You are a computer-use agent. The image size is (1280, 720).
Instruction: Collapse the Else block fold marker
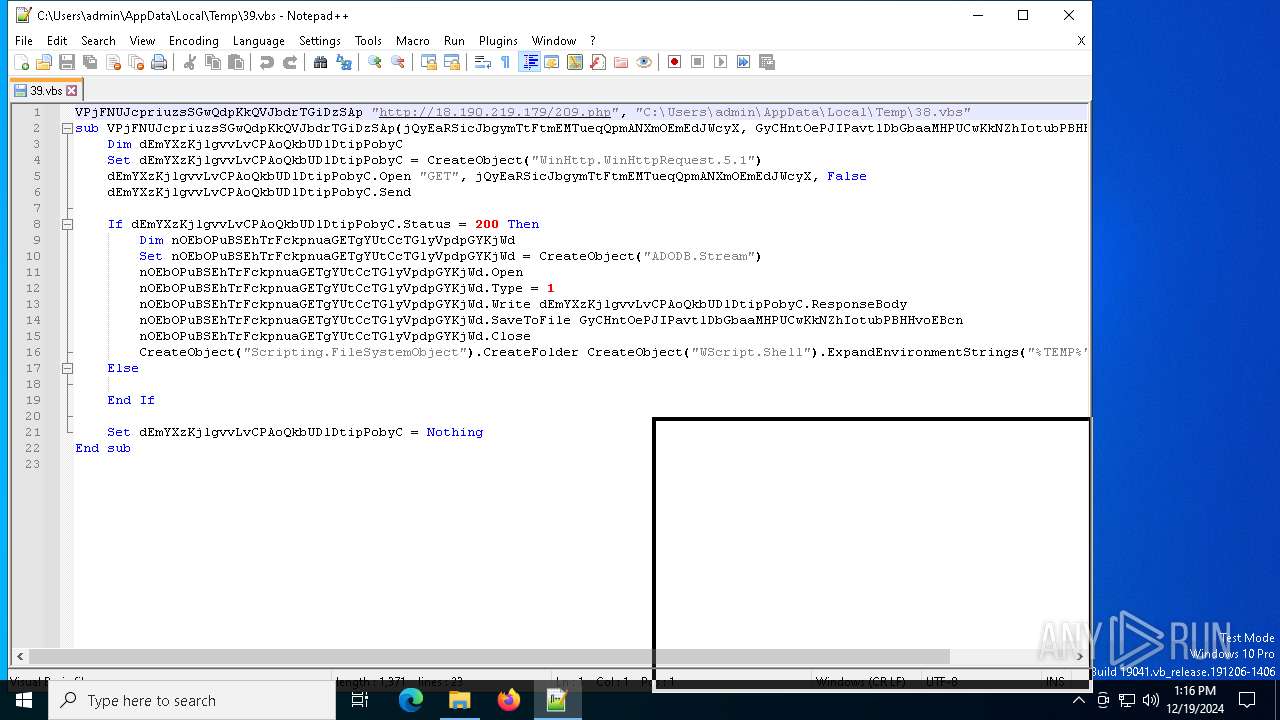67,368
